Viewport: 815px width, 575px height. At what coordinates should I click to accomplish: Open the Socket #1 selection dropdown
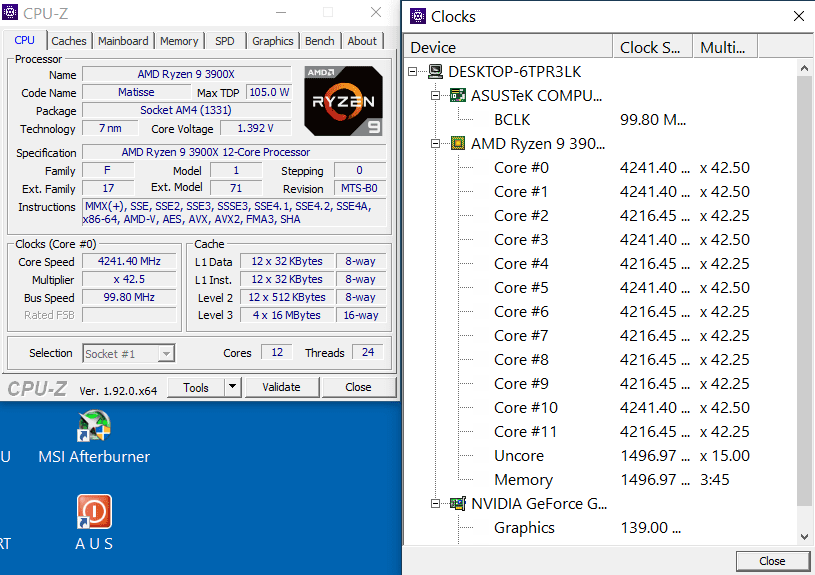[x=166, y=354]
